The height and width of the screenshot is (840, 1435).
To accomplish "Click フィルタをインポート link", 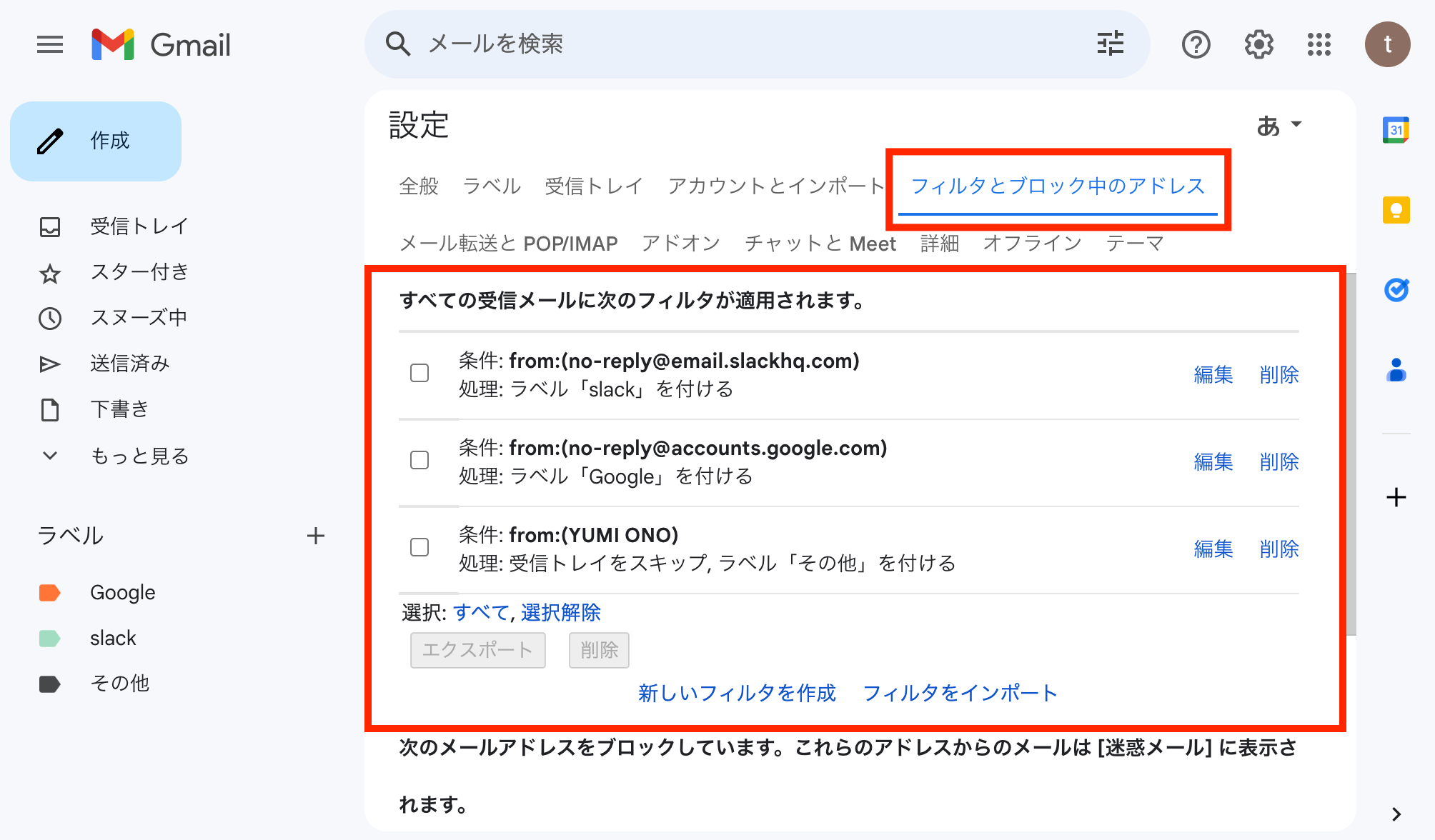I will pyautogui.click(x=960, y=693).
